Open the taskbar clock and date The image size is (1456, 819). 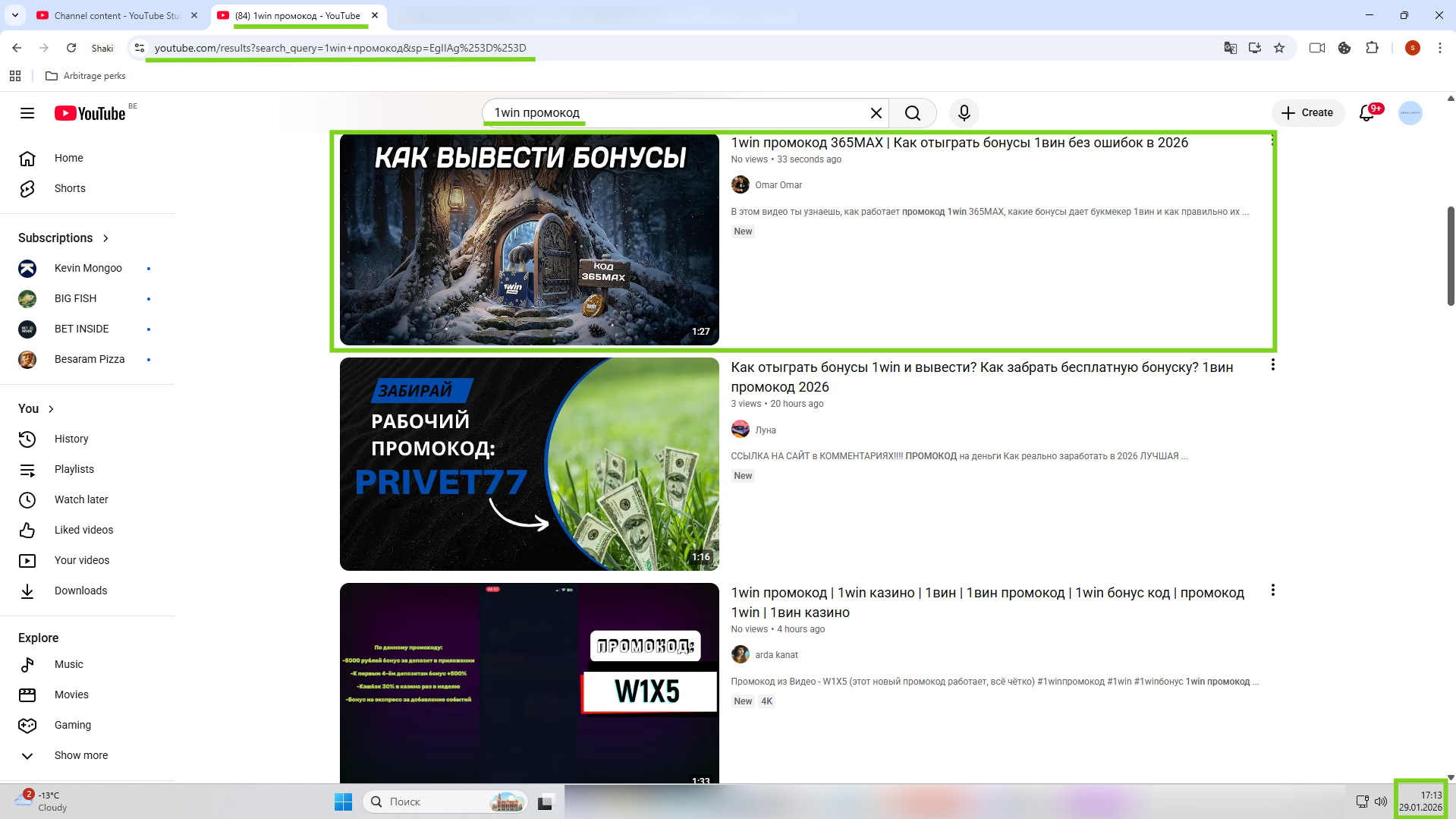point(1420,802)
